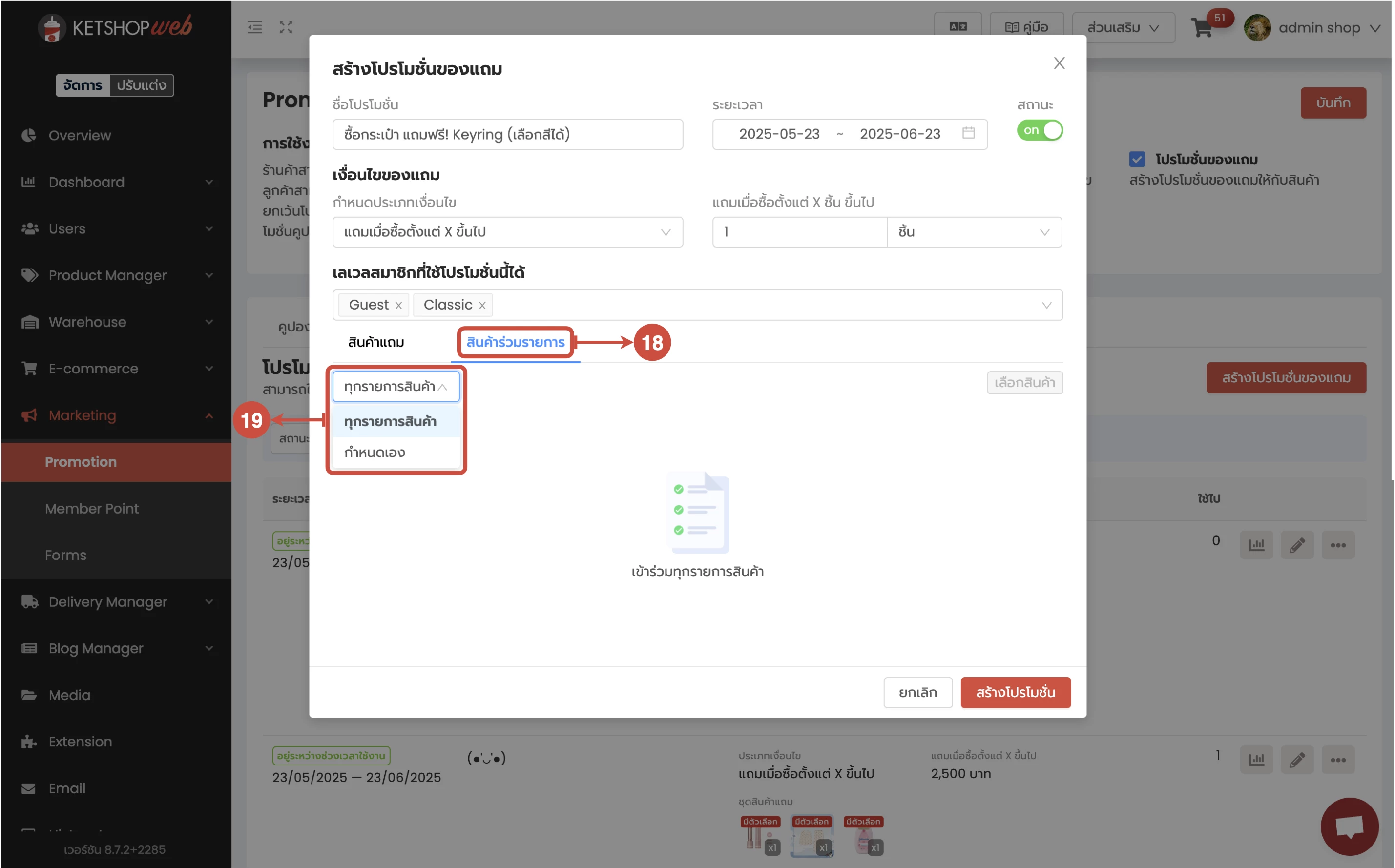Screen dimensions: 1395x868
Task: Expand the ส่วนเสริม dropdown in top bar
Action: click(1123, 27)
